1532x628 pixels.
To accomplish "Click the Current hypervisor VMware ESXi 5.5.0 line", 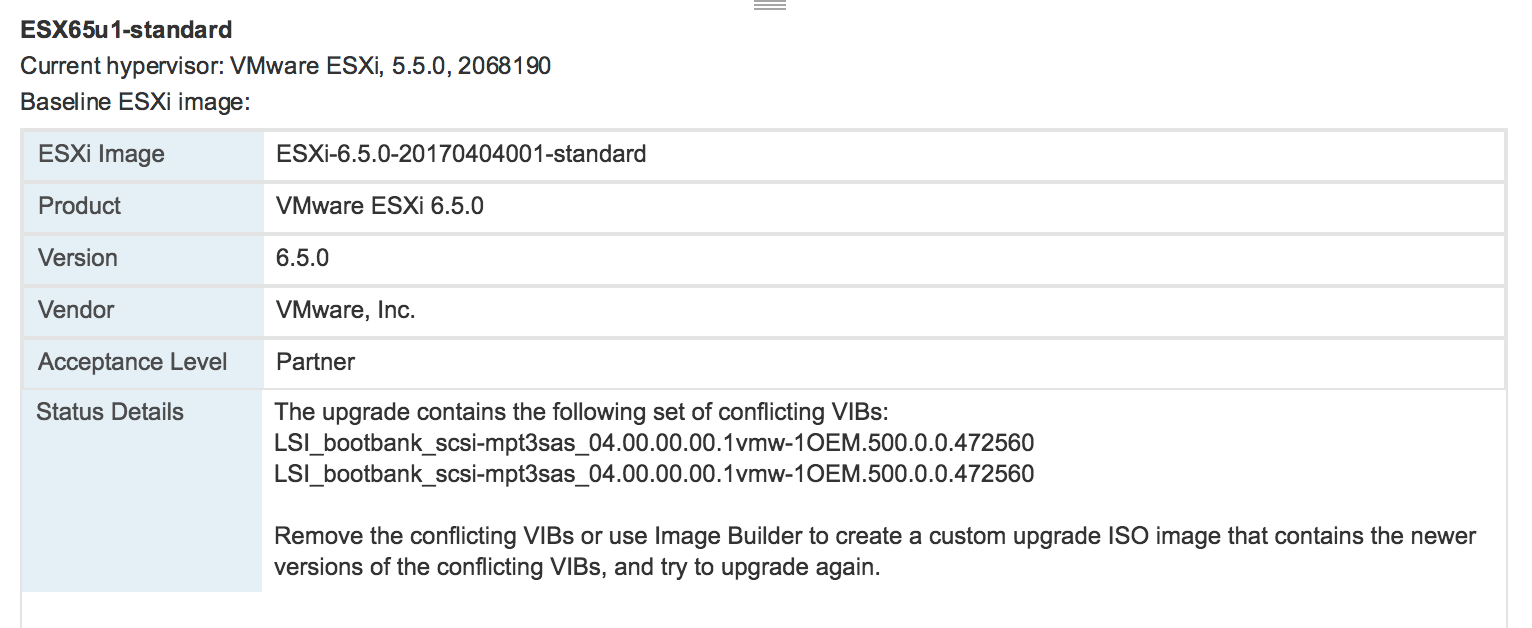I will pyautogui.click(x=286, y=66).
